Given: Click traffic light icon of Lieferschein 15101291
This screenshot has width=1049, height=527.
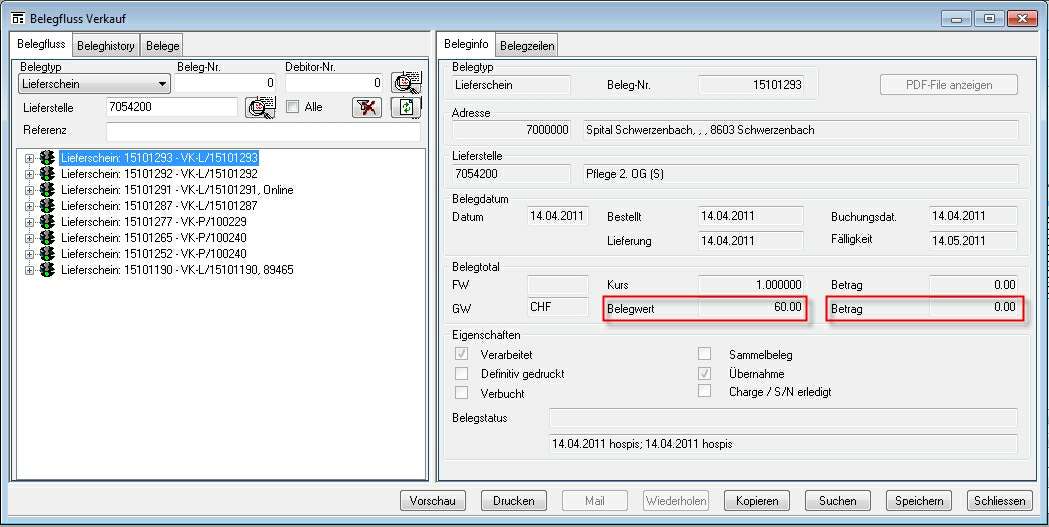Looking at the screenshot, I should 47,190.
